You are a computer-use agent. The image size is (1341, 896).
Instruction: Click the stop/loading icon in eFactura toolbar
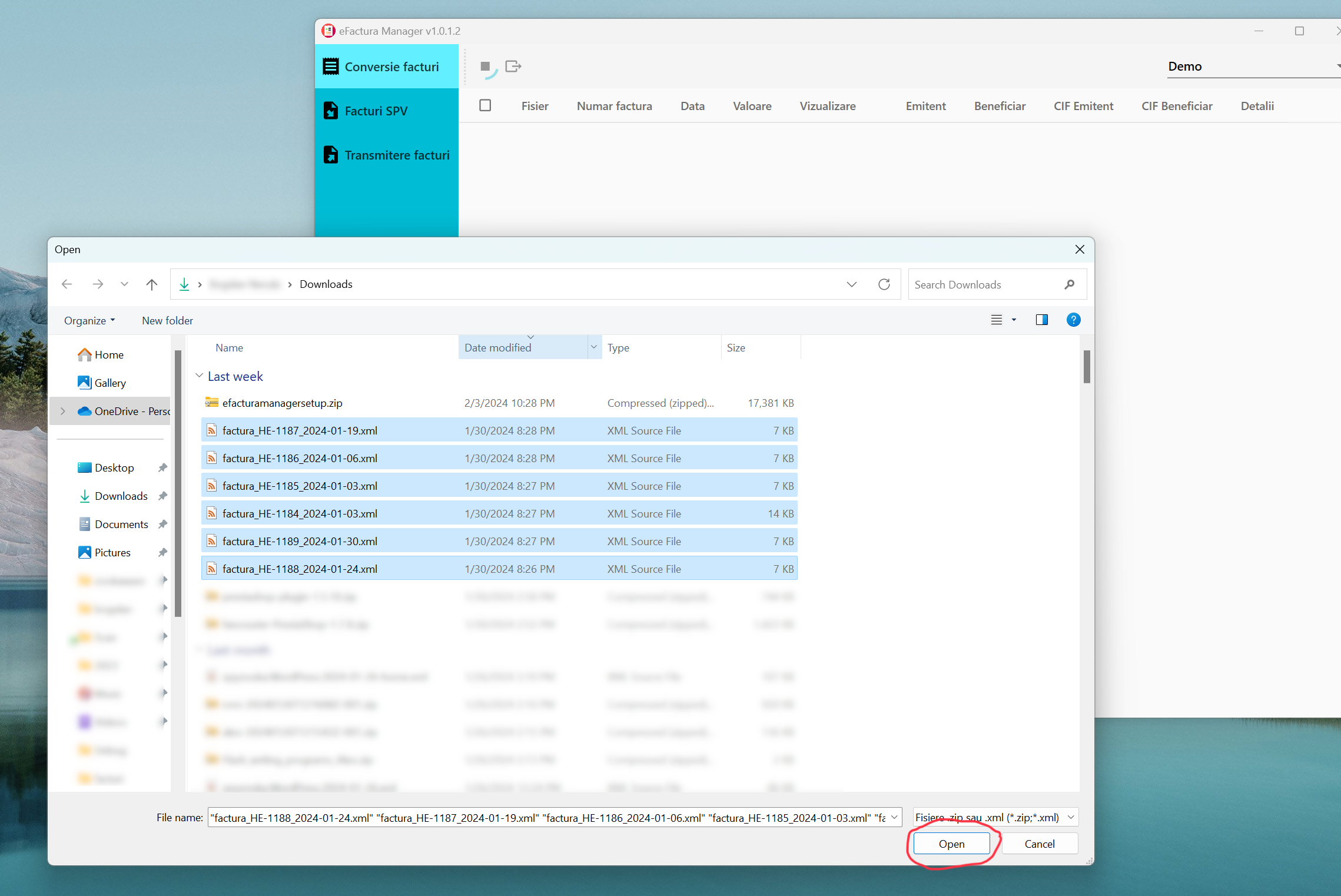tap(486, 67)
